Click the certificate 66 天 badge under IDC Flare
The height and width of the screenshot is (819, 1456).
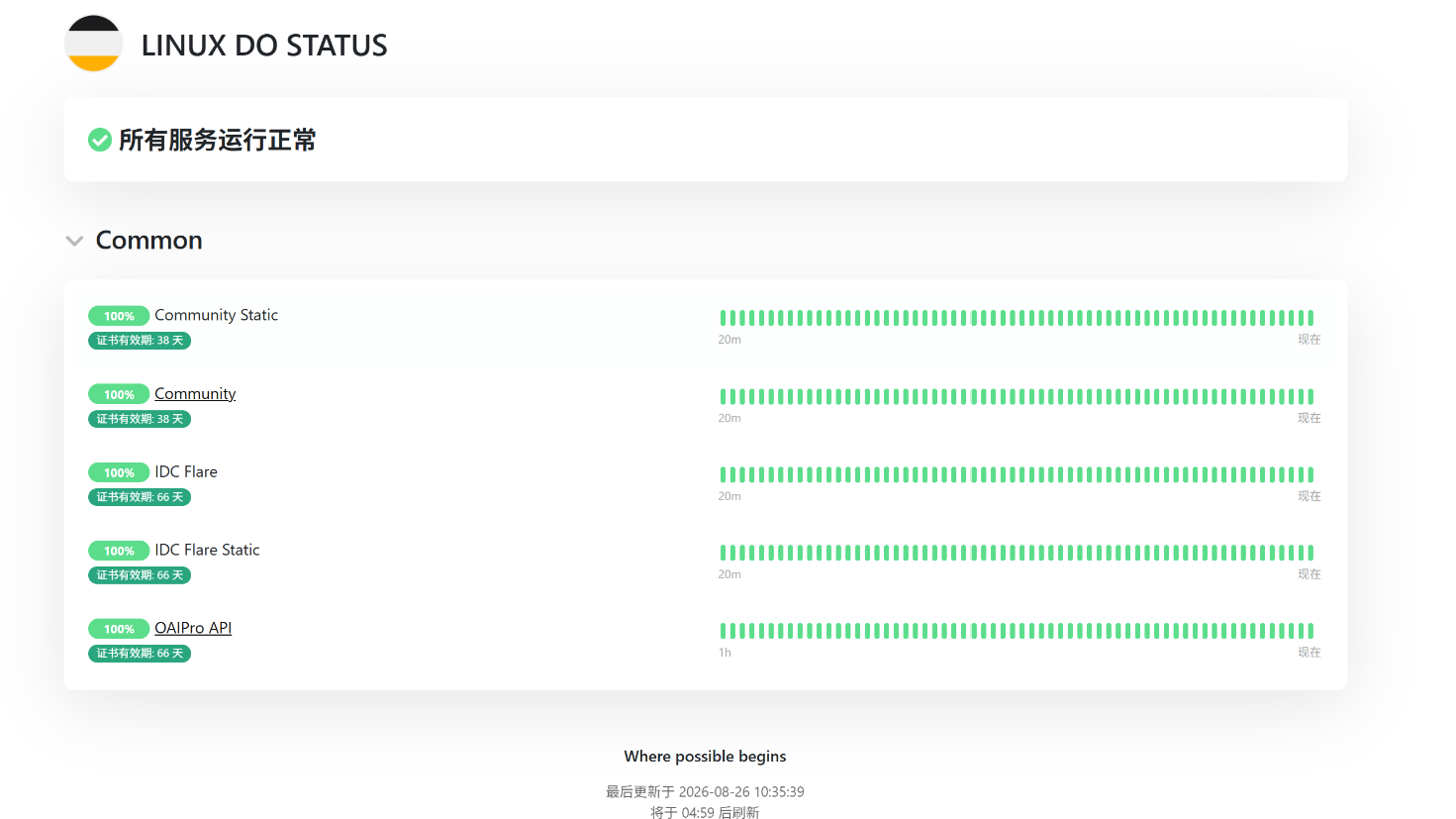[x=140, y=497]
